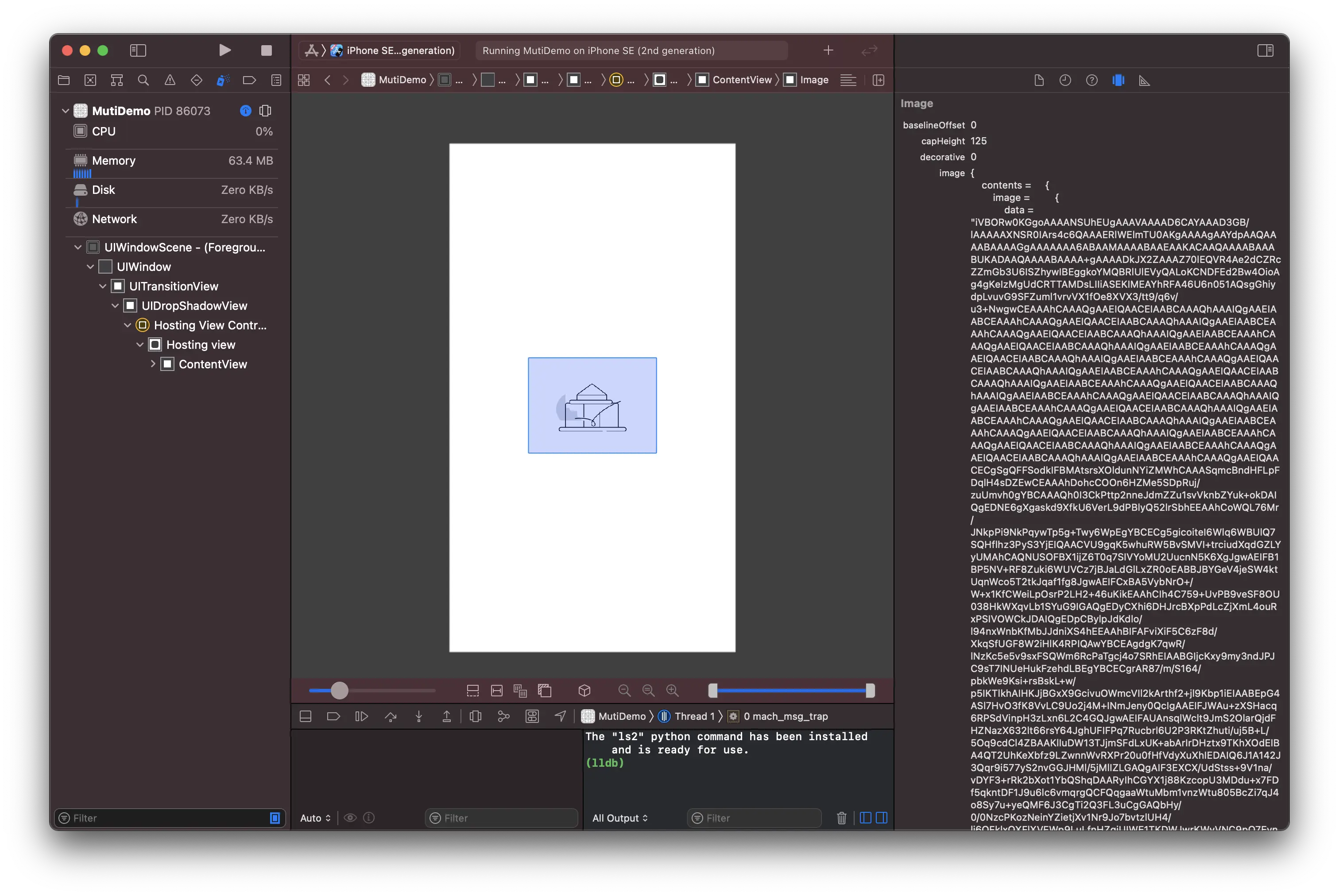Select Thread 1 in debug bar
The height and width of the screenshot is (896, 1339).
click(694, 716)
